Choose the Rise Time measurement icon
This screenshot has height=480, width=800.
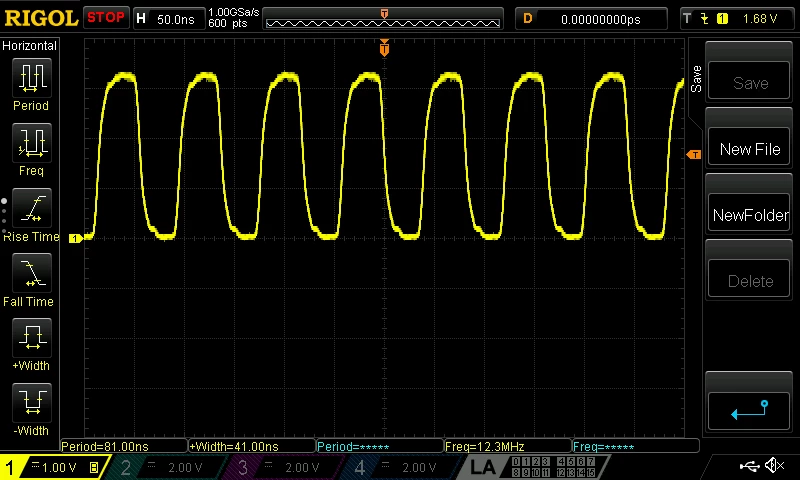coord(32,208)
